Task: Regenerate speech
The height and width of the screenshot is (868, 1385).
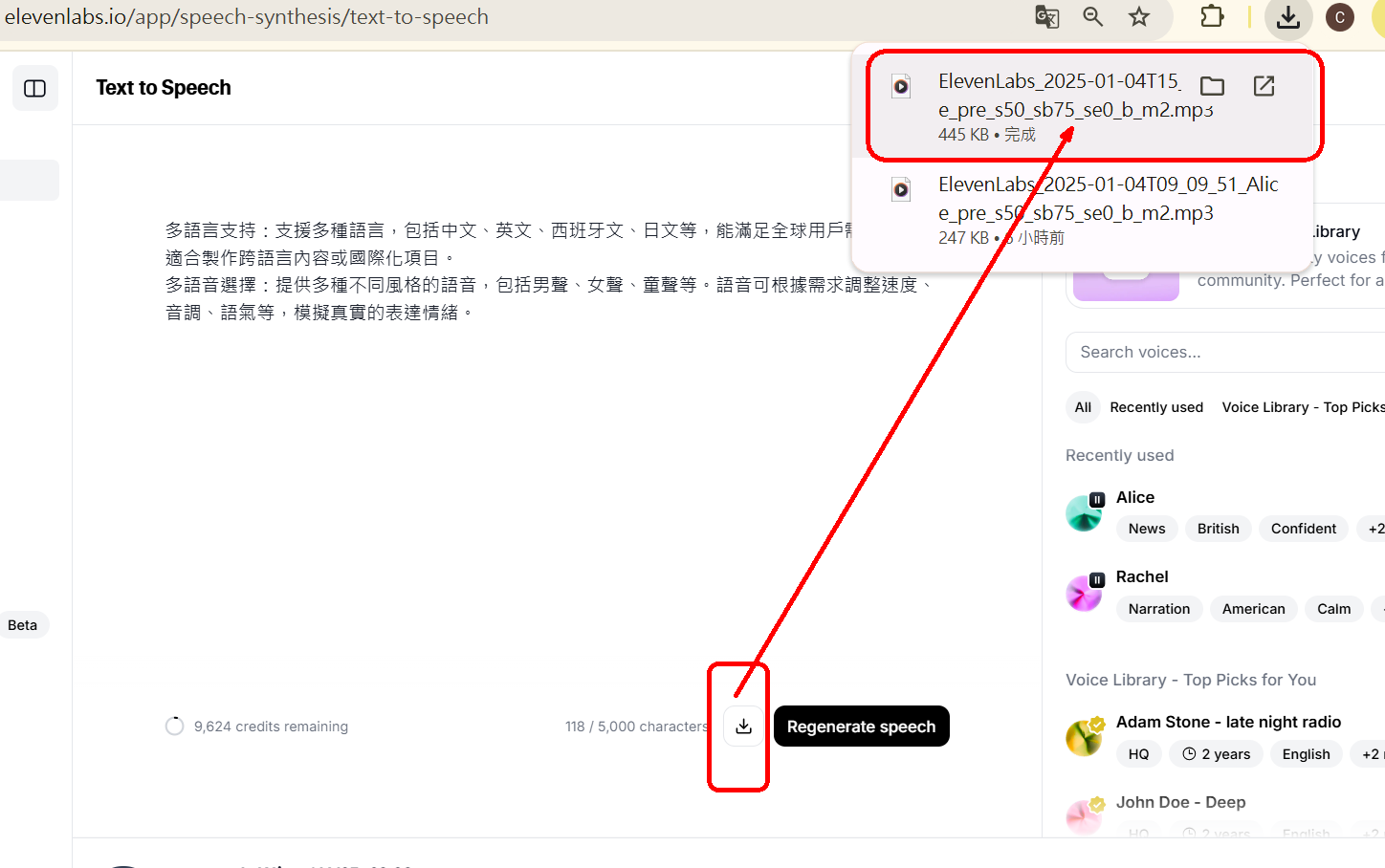Action: 861,727
